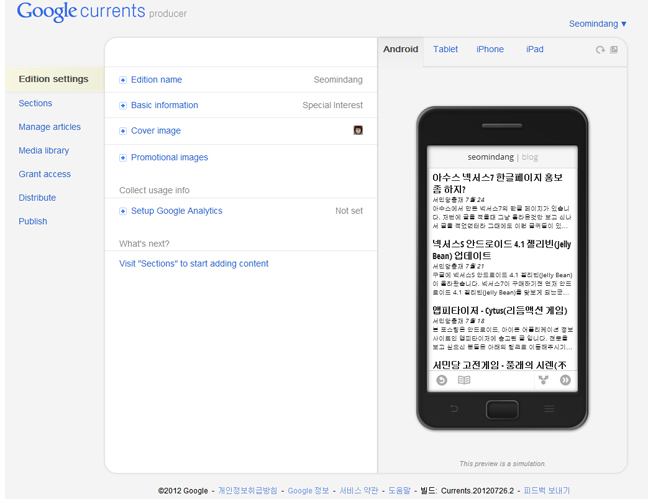Click the Google 정보 footer link

tap(308, 491)
